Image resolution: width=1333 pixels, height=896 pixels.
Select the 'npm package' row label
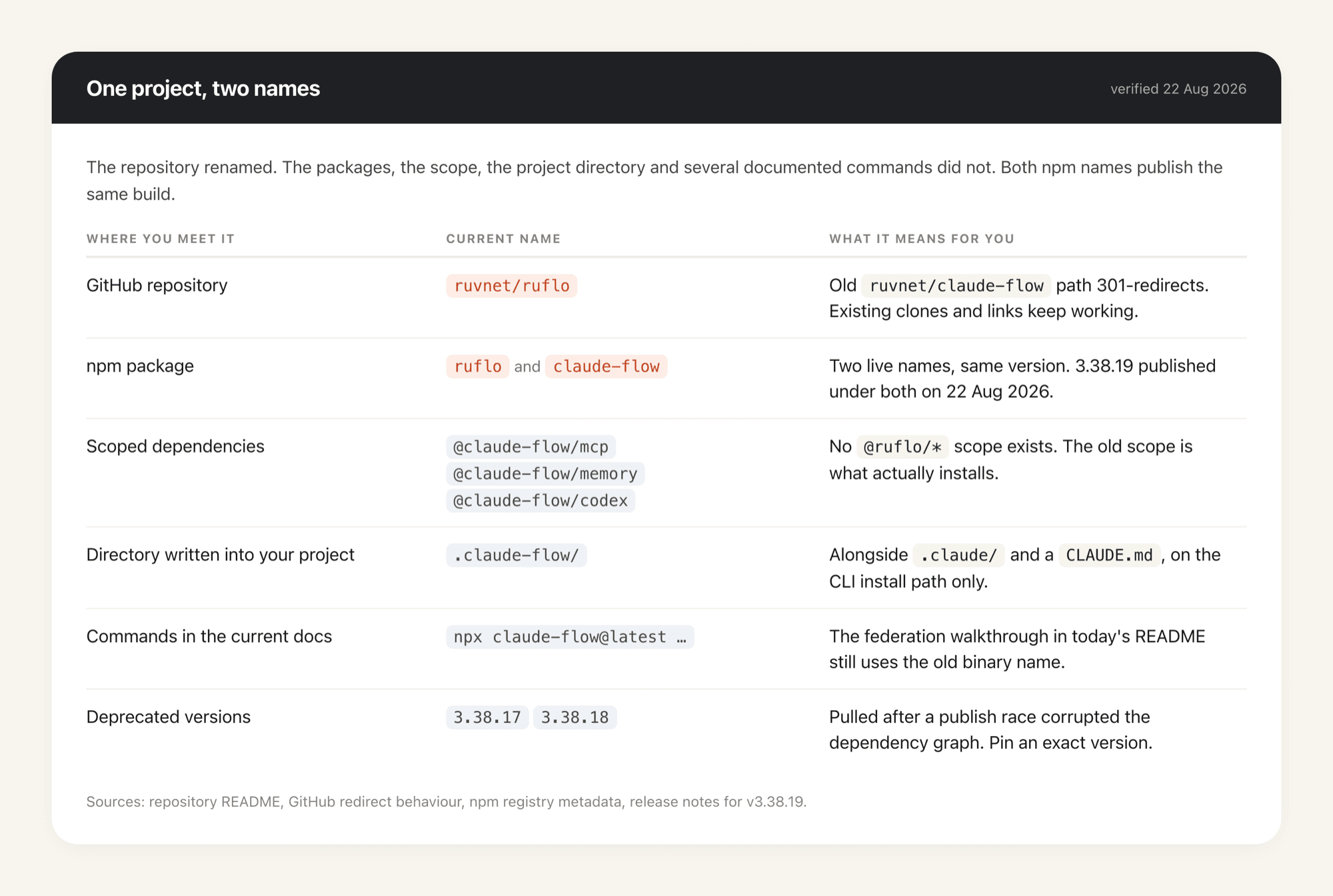(x=140, y=366)
